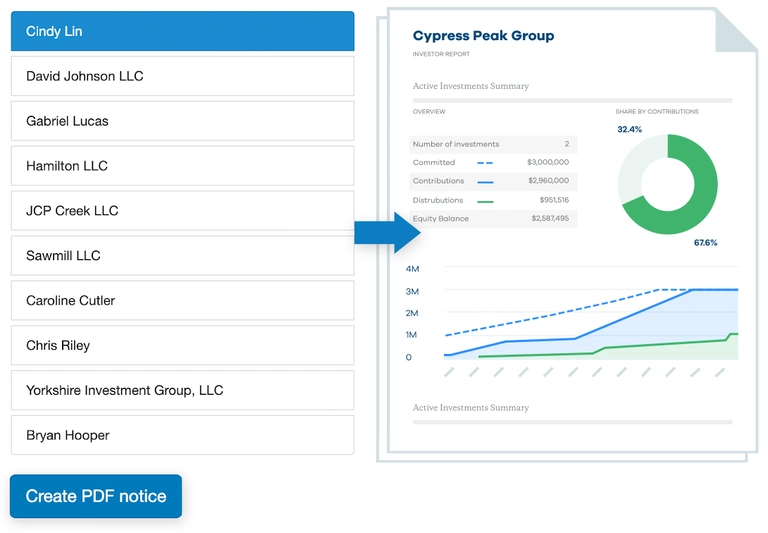Click the folded page corner of report
Image resolution: width=768 pixels, height=533 pixels.
point(735,34)
